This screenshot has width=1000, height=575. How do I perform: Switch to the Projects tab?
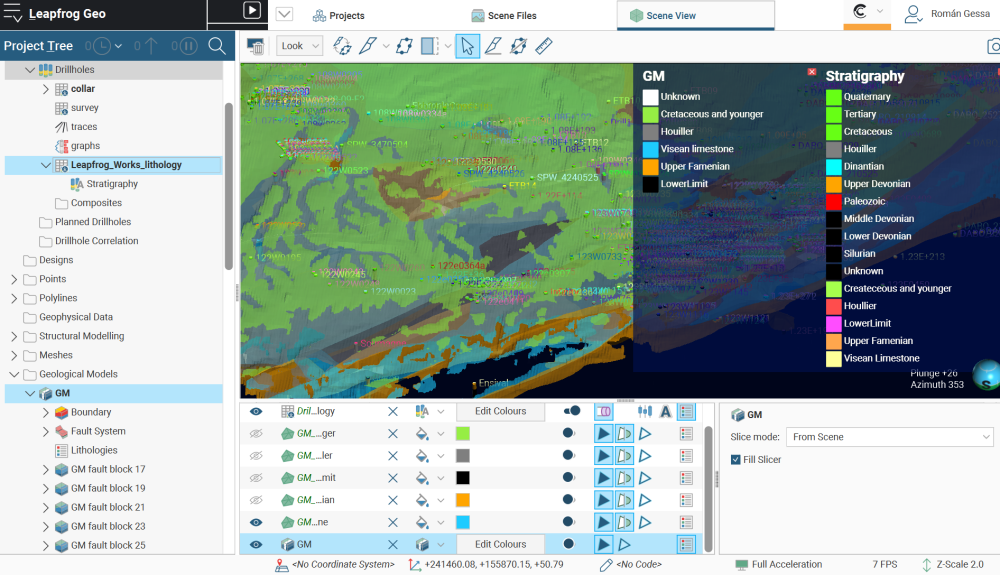coord(339,15)
